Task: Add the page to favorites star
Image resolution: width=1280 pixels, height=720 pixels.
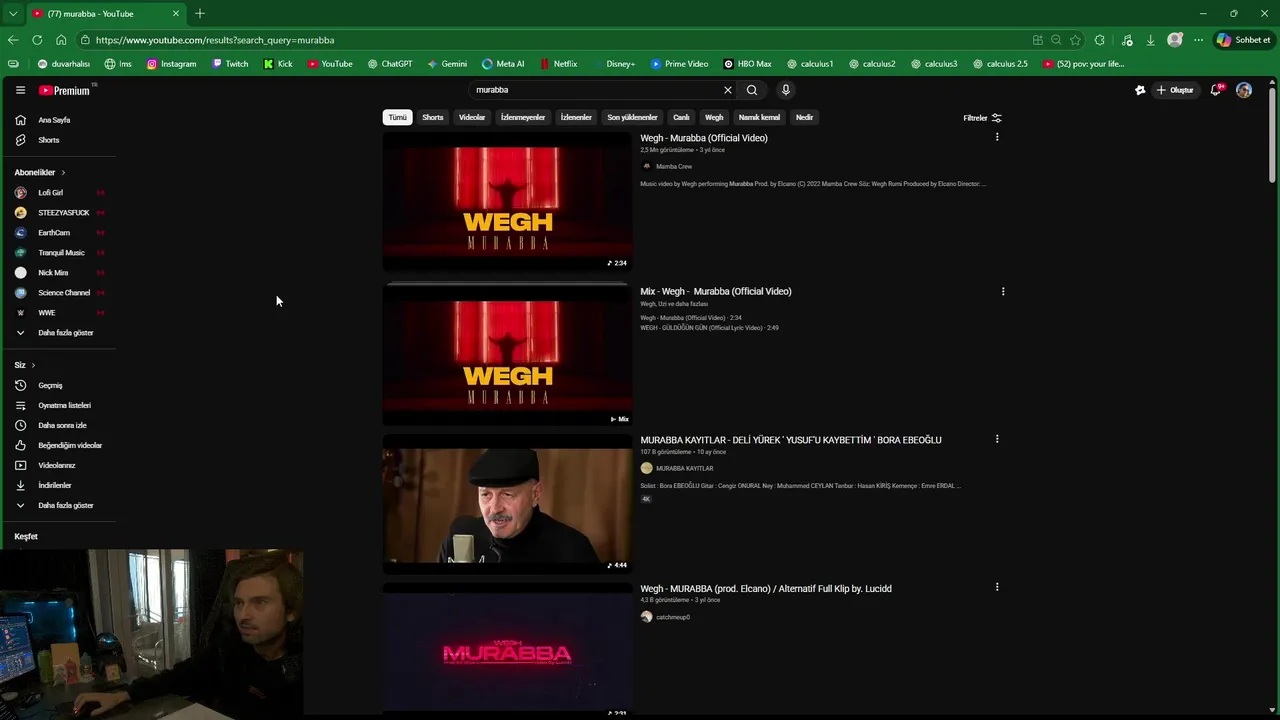Action: pyautogui.click(x=1075, y=40)
